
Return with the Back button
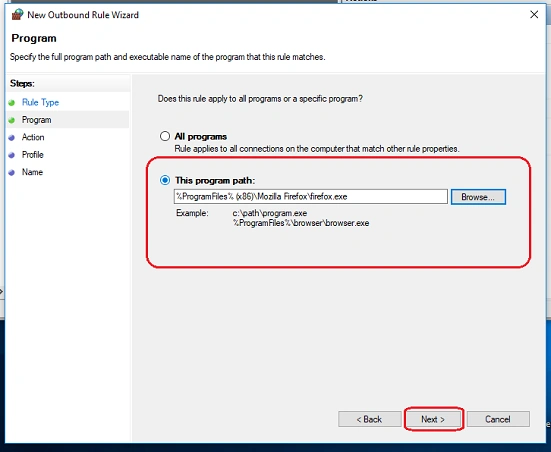[370, 419]
